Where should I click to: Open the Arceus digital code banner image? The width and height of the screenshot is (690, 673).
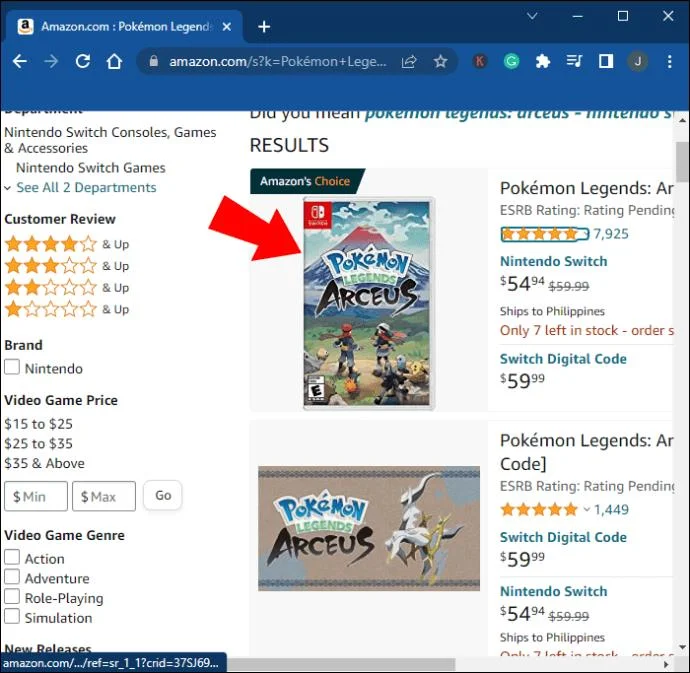[x=369, y=528]
